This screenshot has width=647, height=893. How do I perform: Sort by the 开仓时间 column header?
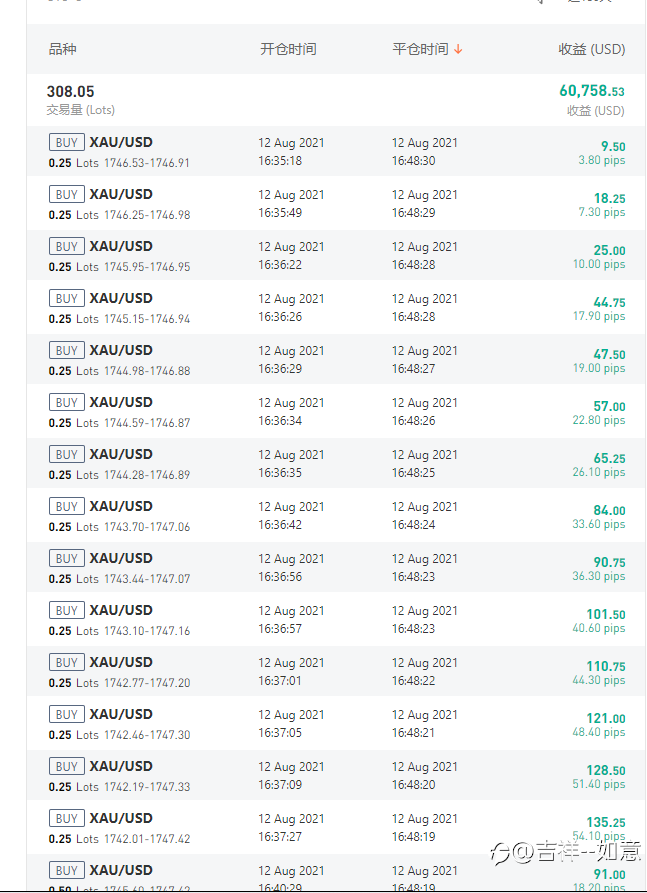[288, 49]
